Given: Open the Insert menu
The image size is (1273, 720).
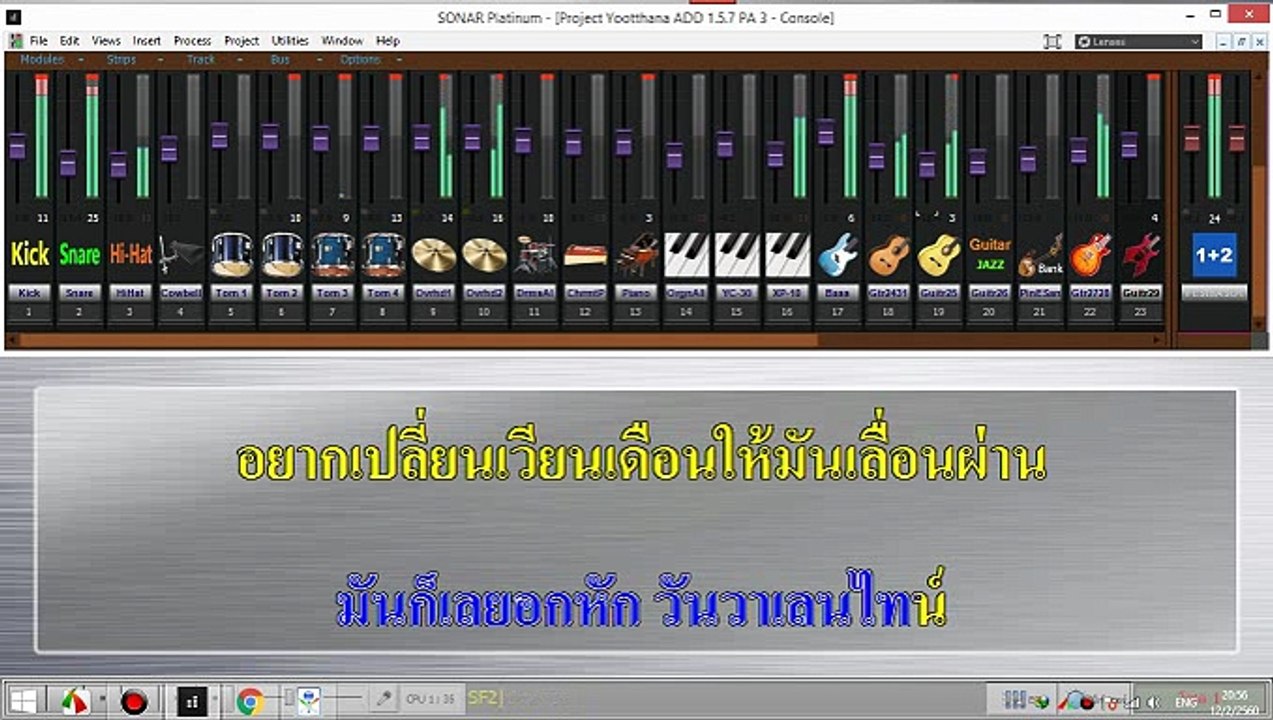Looking at the screenshot, I should click(147, 41).
